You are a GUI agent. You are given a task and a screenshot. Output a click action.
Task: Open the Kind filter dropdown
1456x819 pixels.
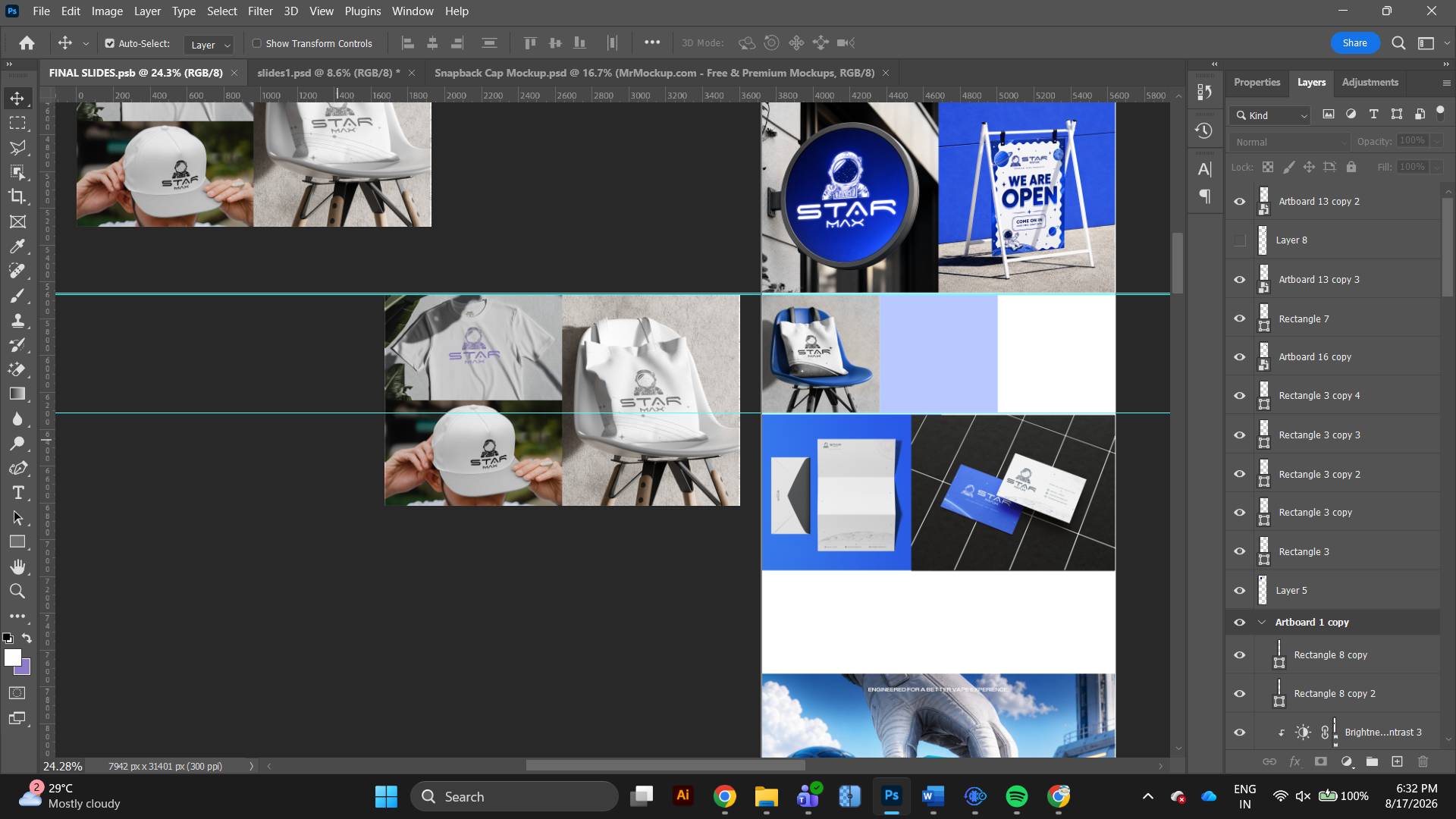point(1270,115)
